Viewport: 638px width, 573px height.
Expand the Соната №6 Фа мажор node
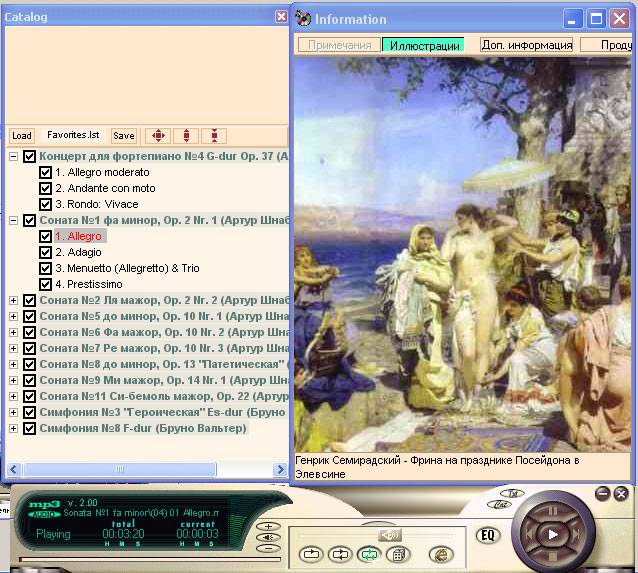point(13,332)
